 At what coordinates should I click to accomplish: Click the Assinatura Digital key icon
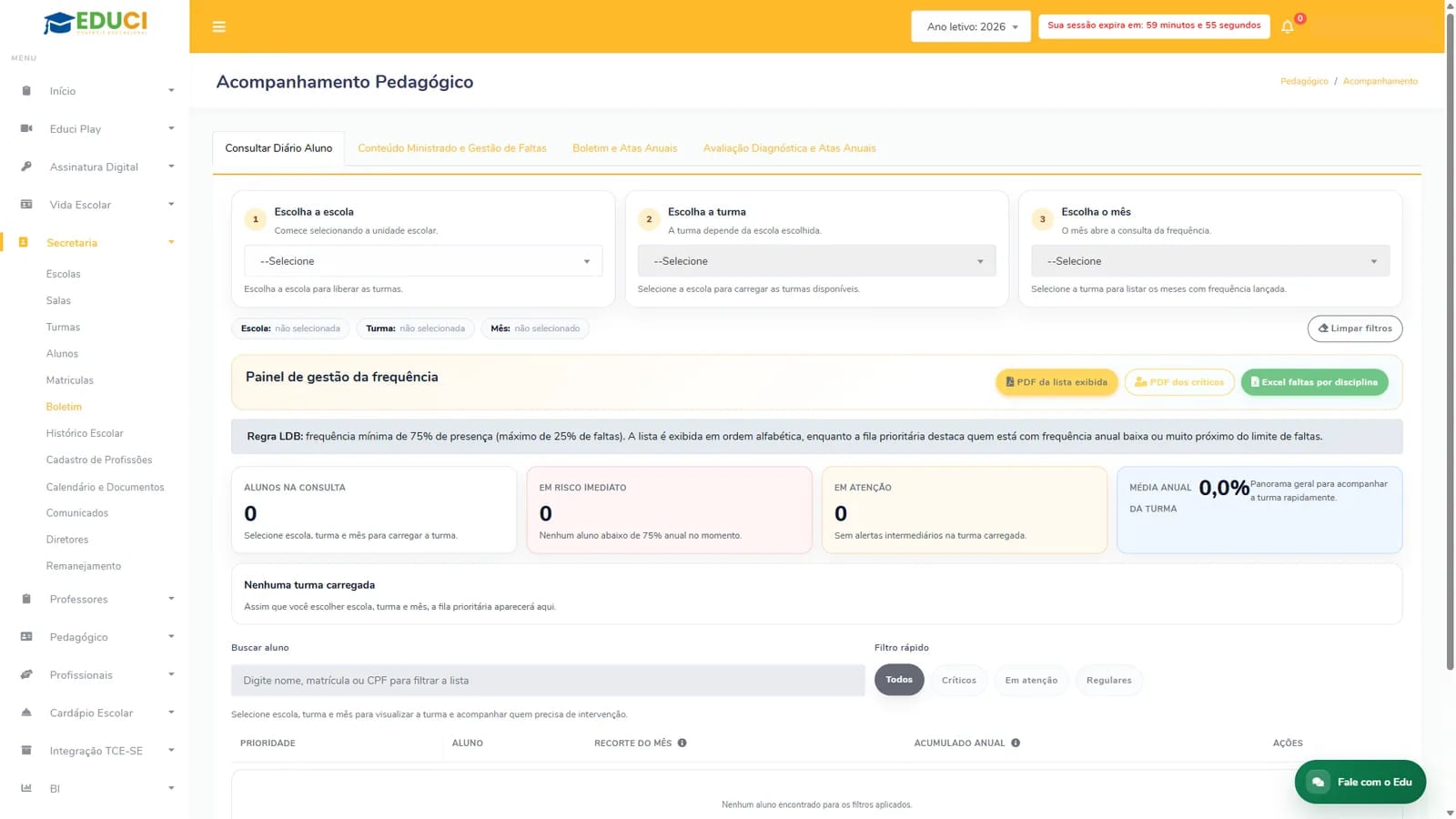point(26,167)
